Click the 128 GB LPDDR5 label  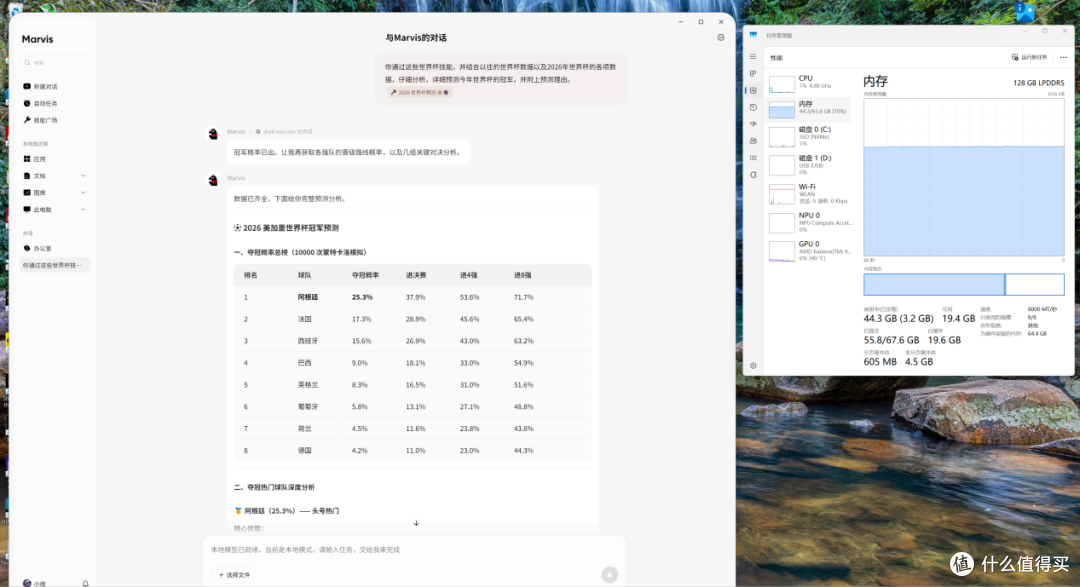tap(1038, 83)
